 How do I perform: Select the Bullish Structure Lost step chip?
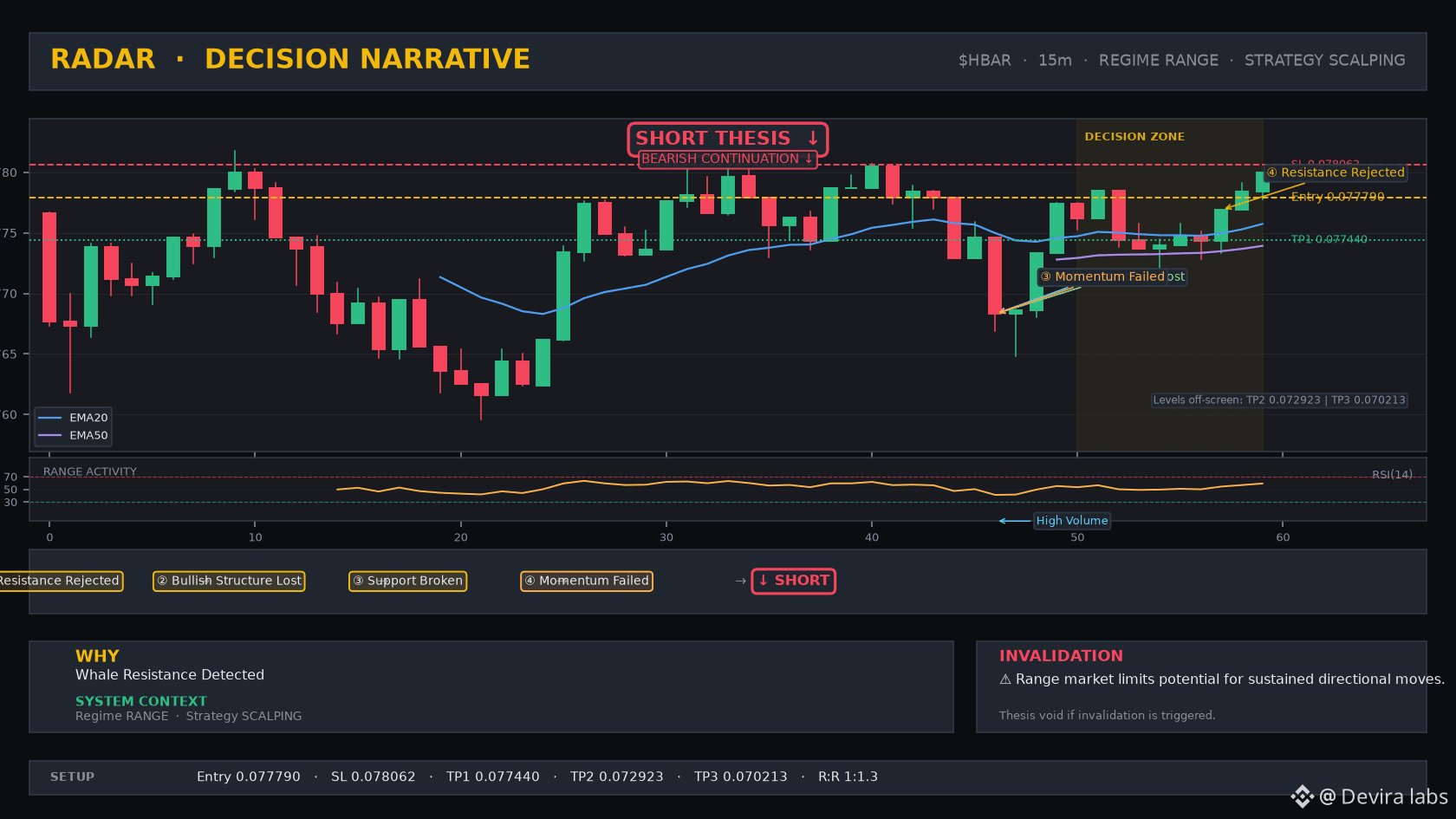click(x=229, y=581)
